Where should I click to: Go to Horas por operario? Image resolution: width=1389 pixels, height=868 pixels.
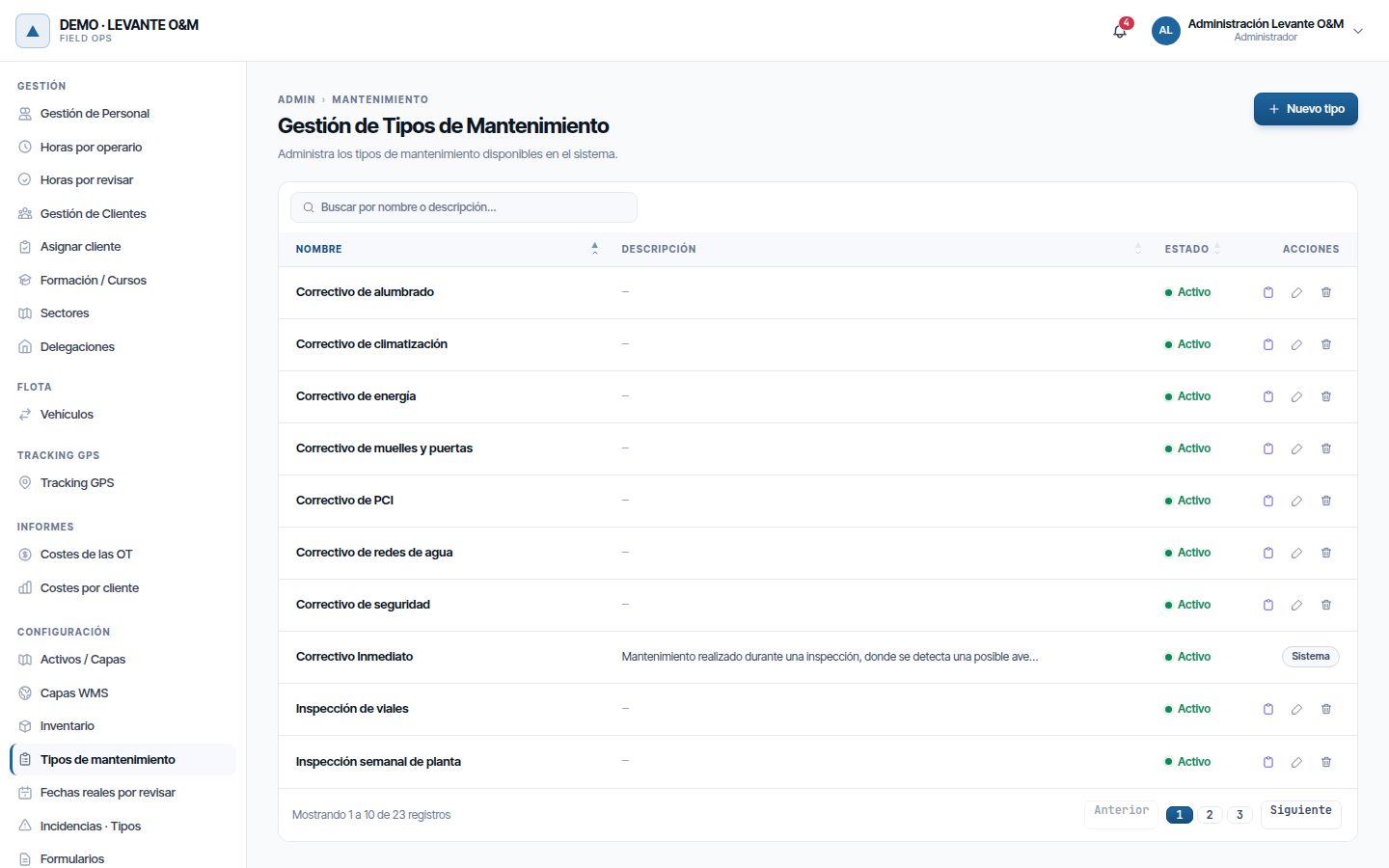[123, 148]
